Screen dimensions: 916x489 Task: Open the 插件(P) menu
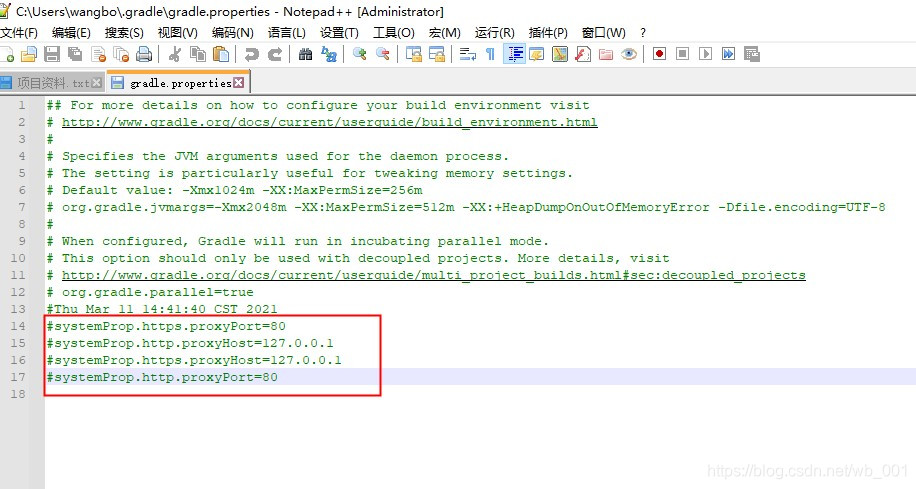point(548,33)
